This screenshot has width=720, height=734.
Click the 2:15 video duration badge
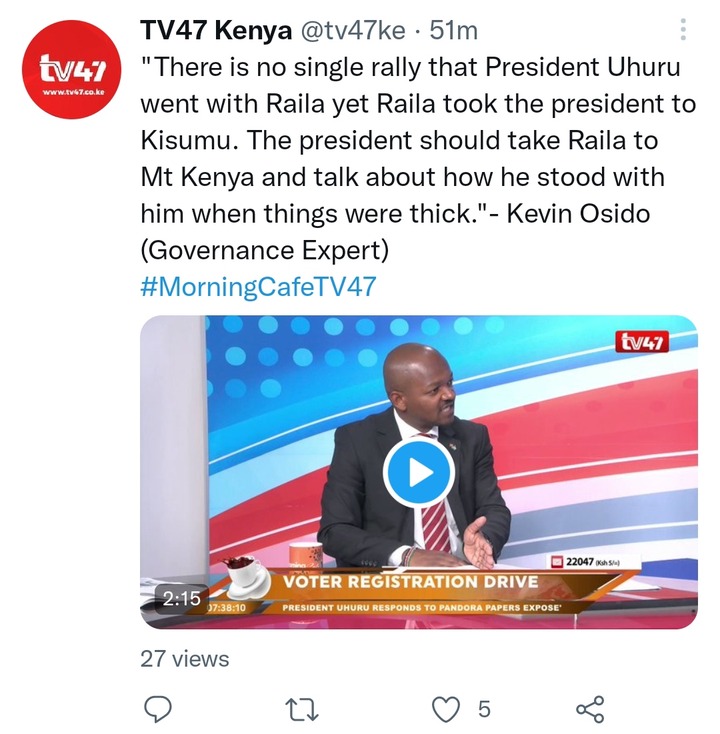(181, 598)
